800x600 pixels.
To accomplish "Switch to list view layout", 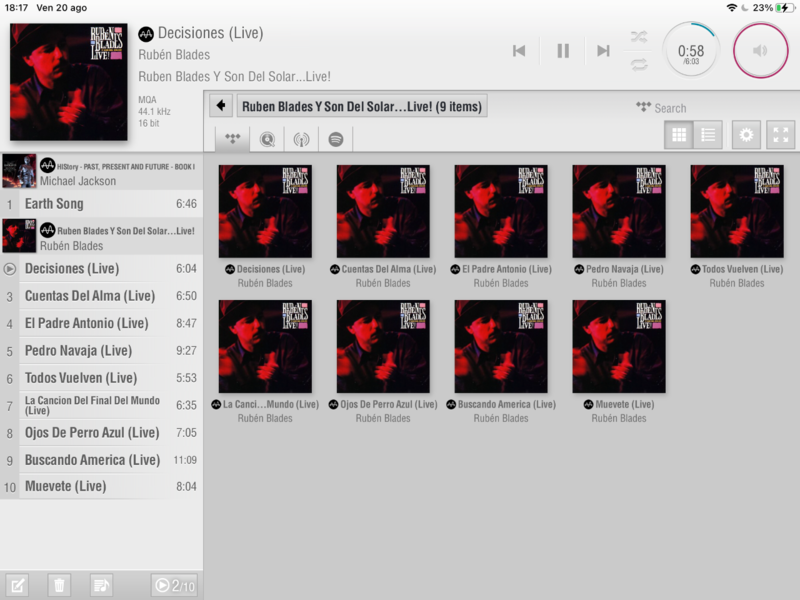I will pos(708,135).
